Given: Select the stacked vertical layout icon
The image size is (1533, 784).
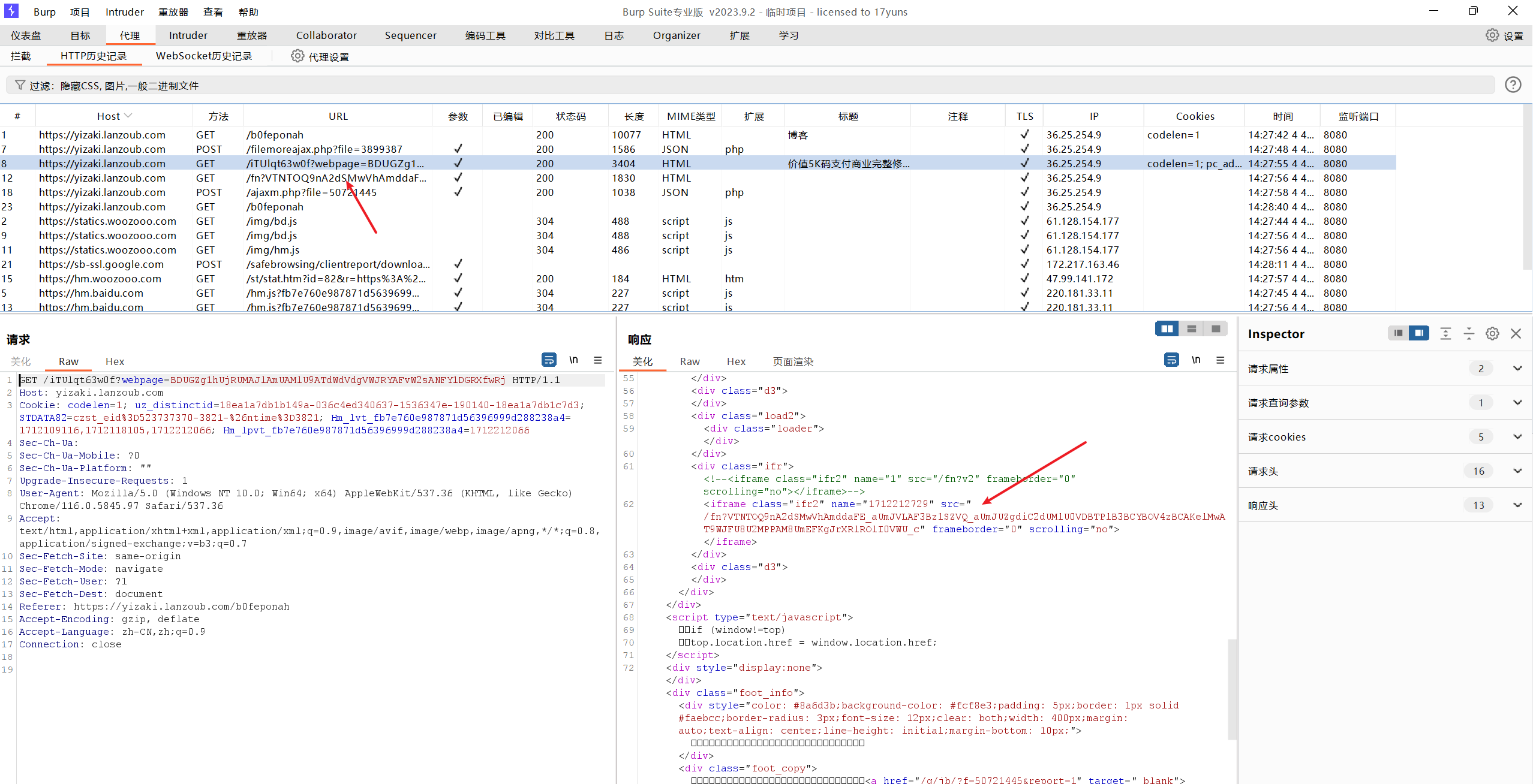Looking at the screenshot, I should coord(1191,329).
